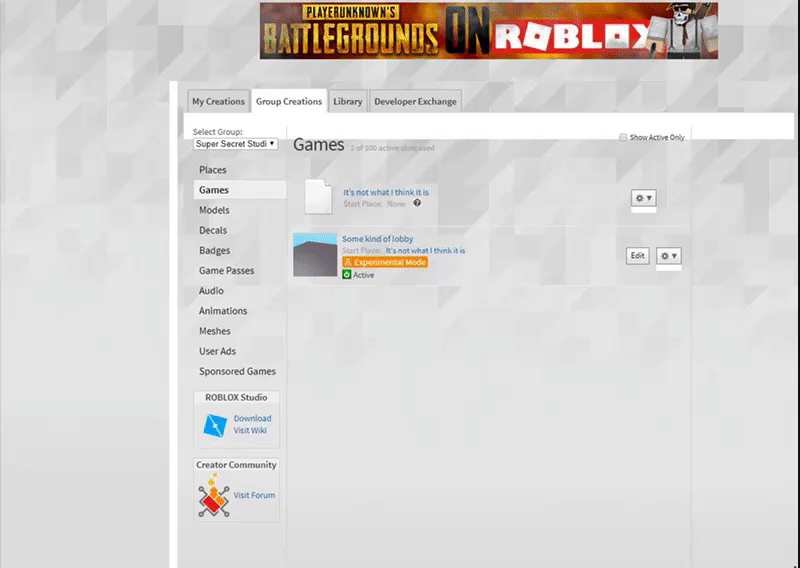800x568 pixels.
Task: Open the lobby's Start Place link
Action: [x=425, y=251]
